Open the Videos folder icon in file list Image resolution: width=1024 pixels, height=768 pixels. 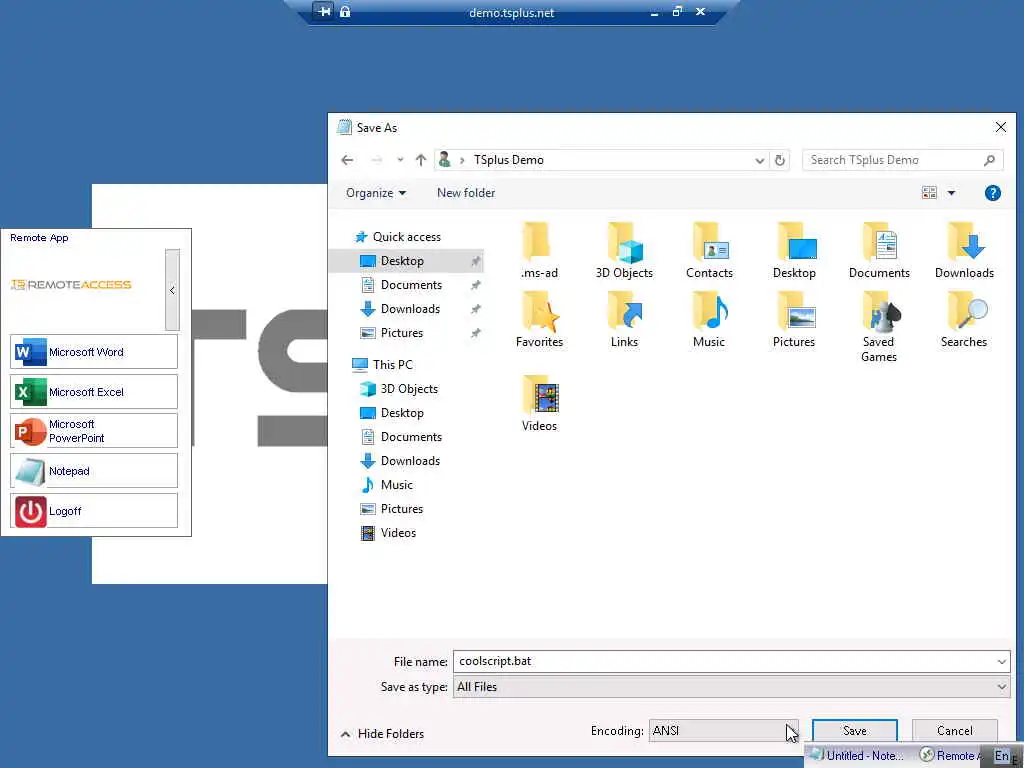click(539, 403)
